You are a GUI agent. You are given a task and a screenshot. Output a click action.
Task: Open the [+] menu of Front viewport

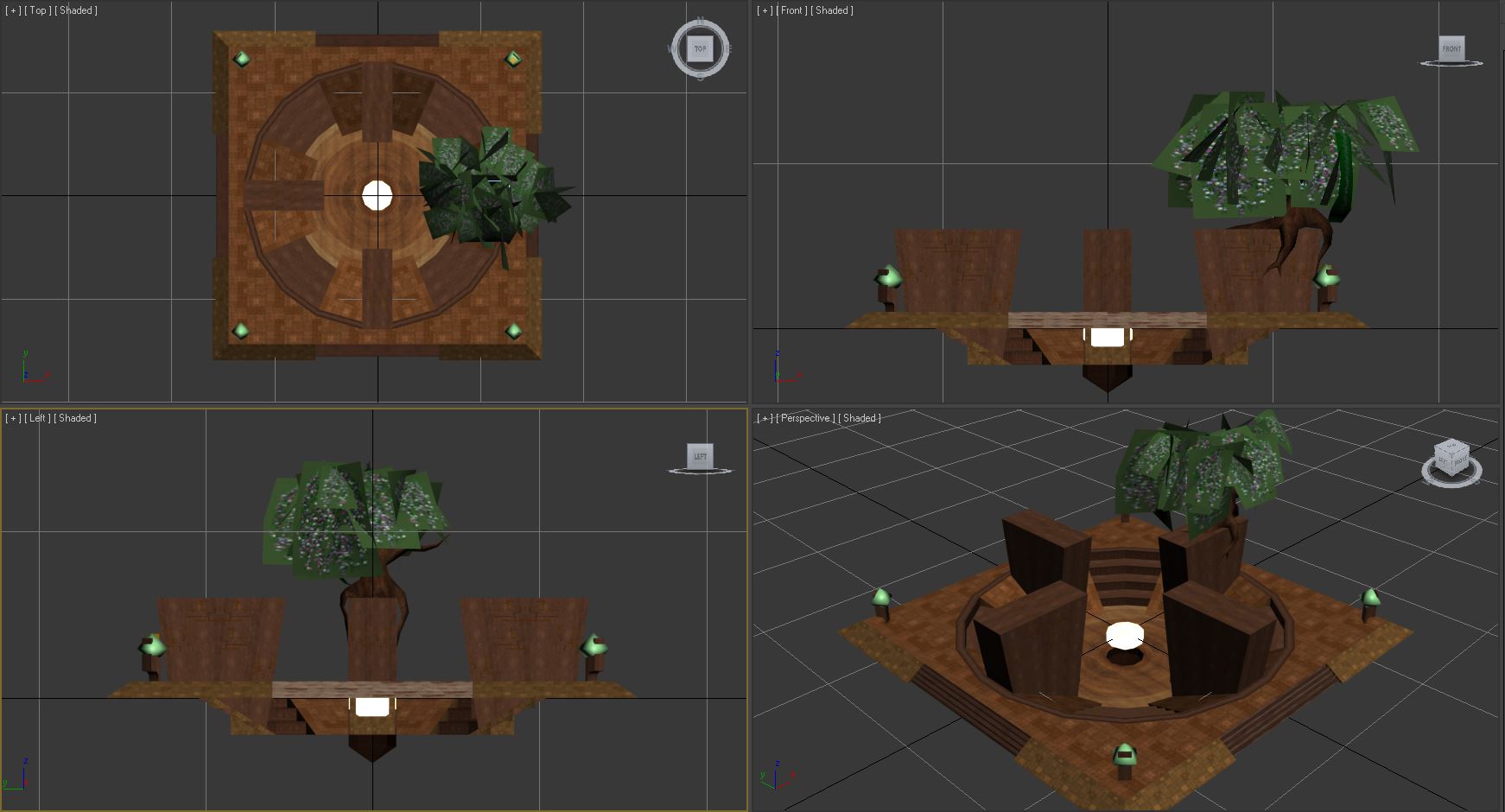tap(765, 10)
